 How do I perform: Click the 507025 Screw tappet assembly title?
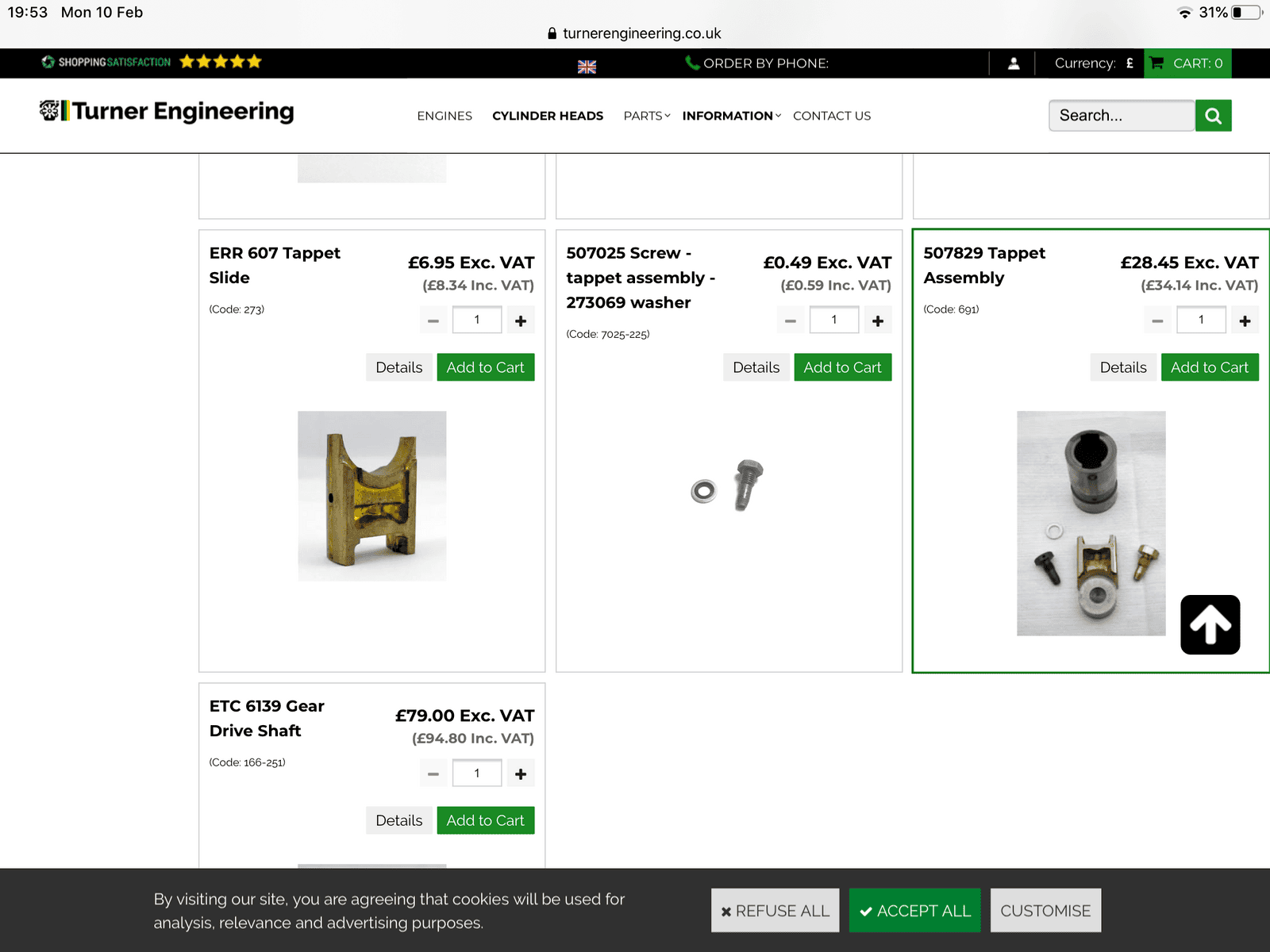point(641,278)
